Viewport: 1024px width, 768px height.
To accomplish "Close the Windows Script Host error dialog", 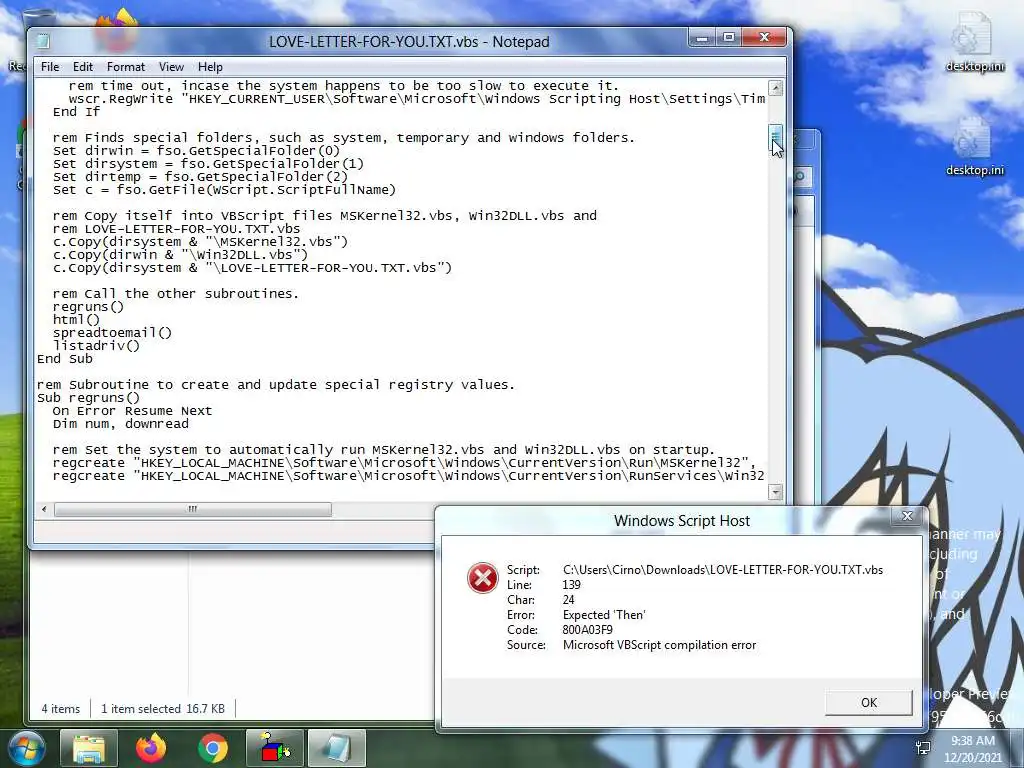I will 907,516.
